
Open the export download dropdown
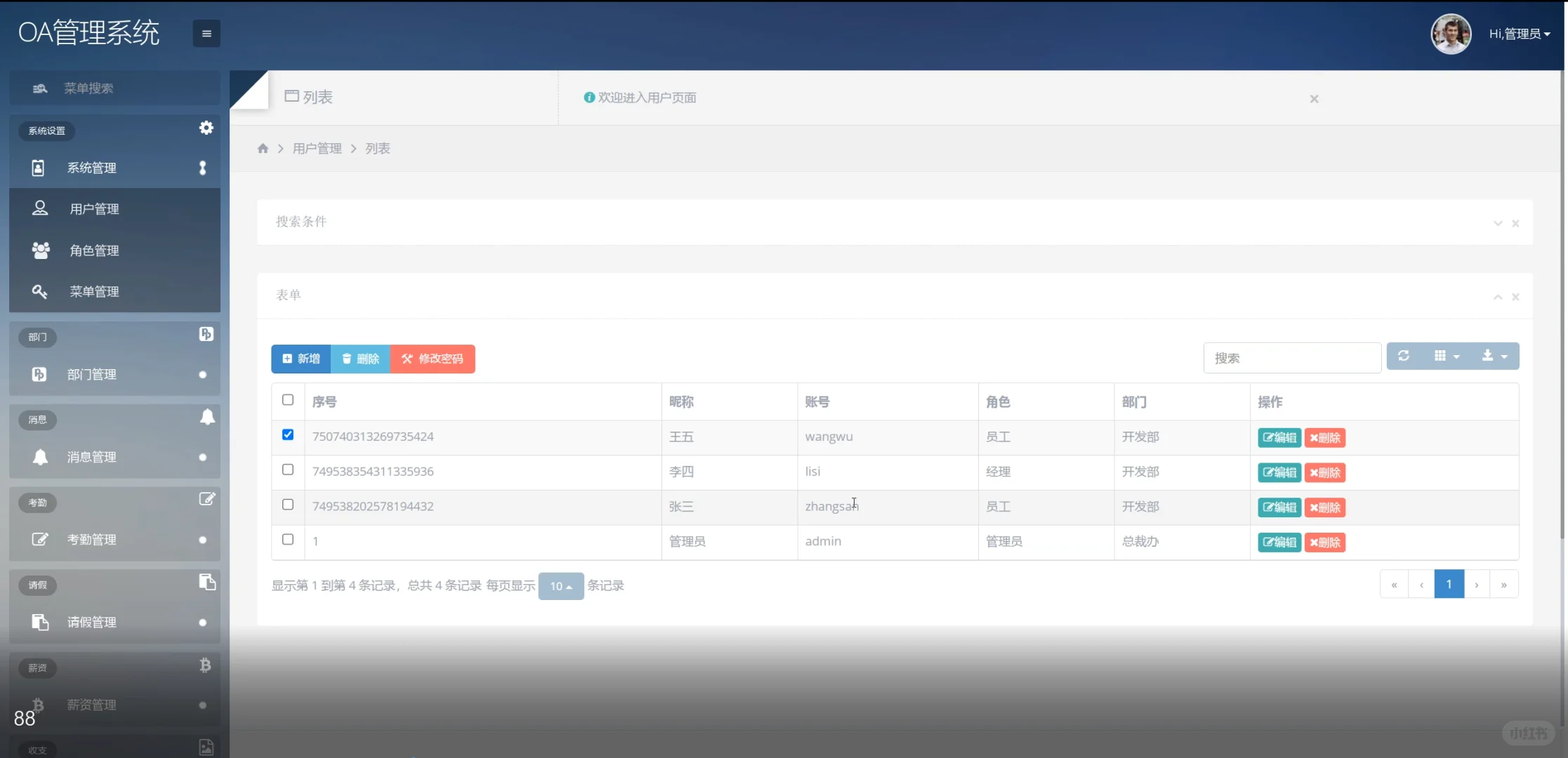[1494, 356]
